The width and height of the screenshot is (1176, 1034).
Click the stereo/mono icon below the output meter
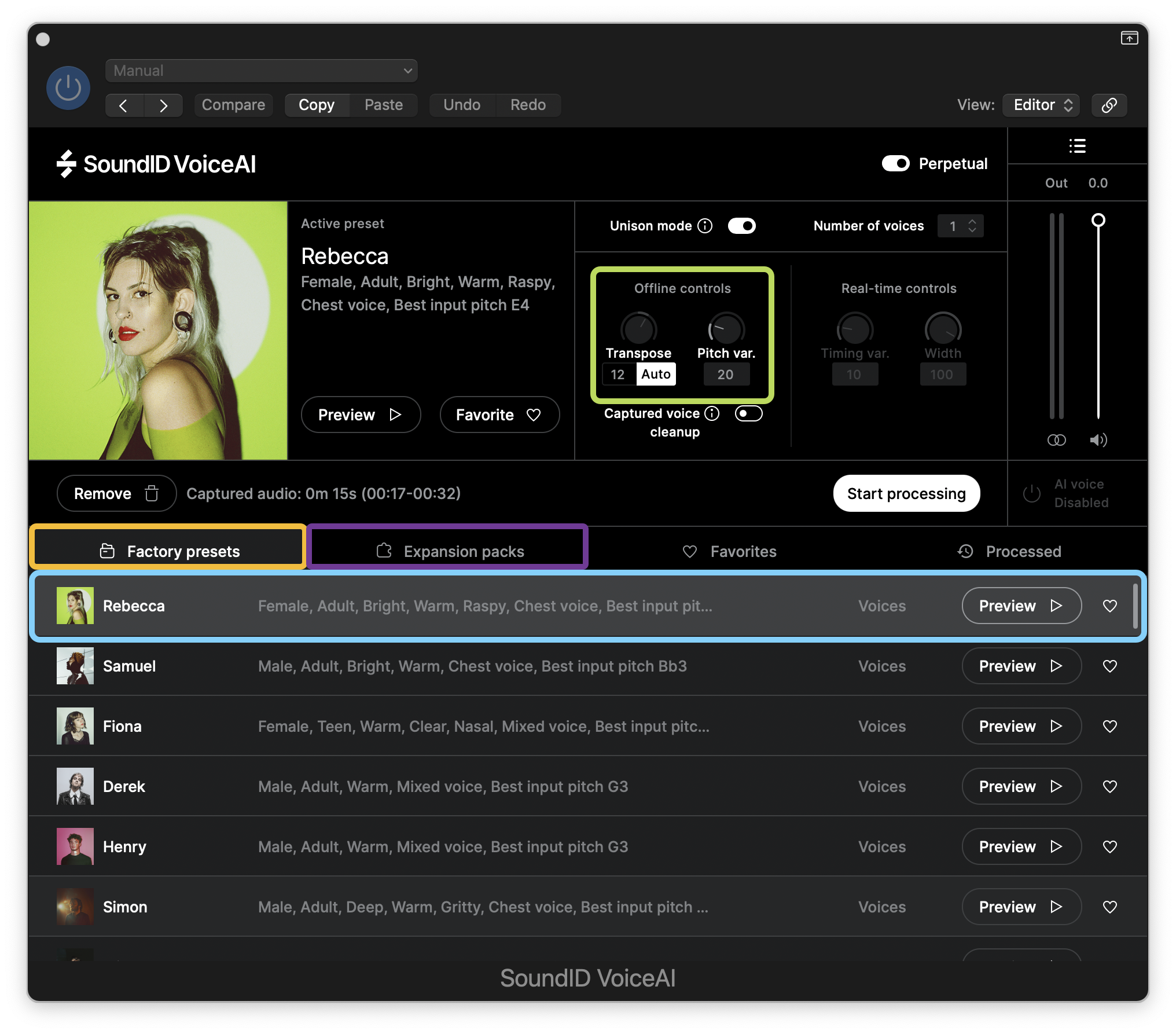[1057, 440]
